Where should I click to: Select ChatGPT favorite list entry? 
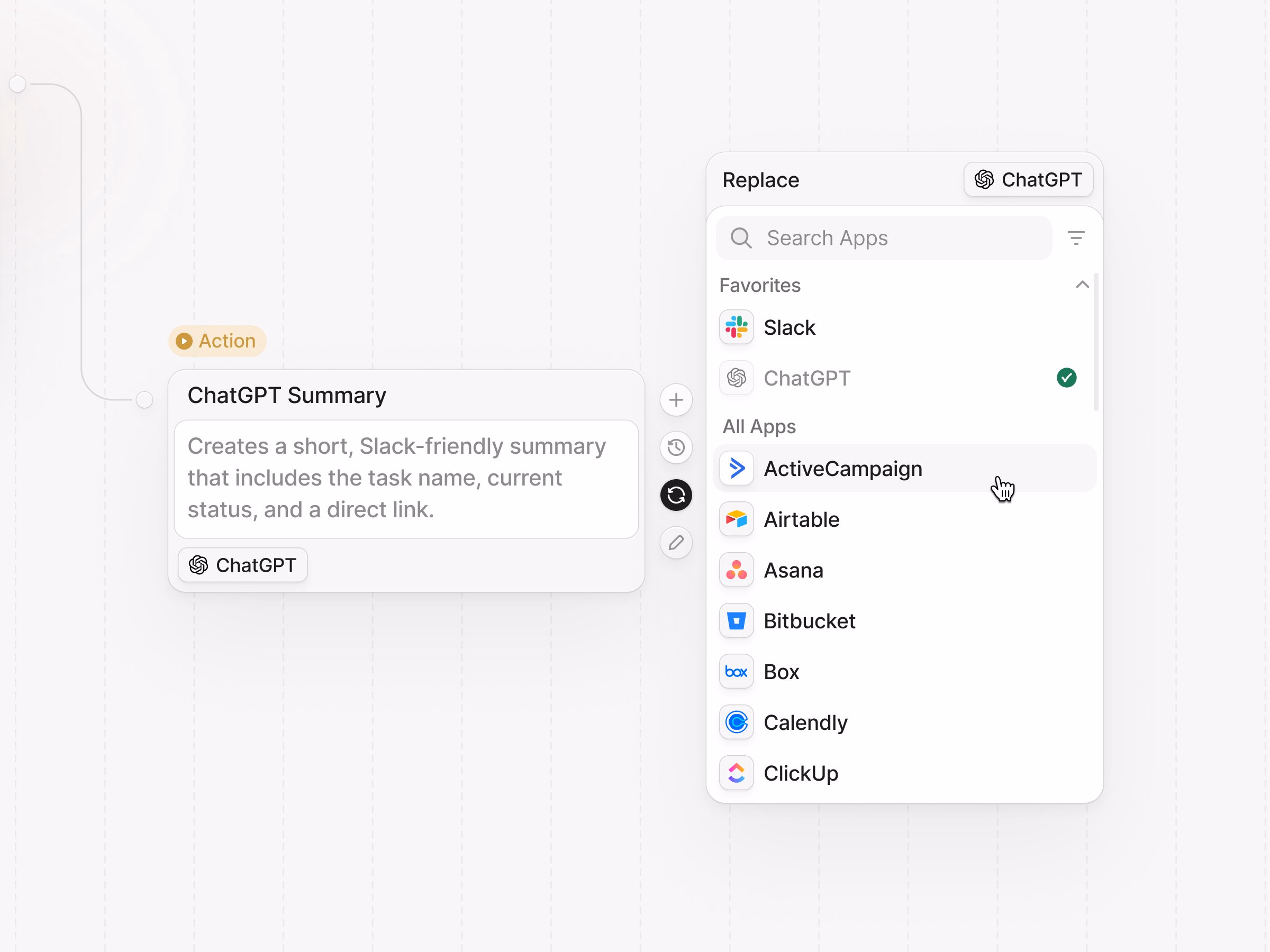(x=904, y=378)
